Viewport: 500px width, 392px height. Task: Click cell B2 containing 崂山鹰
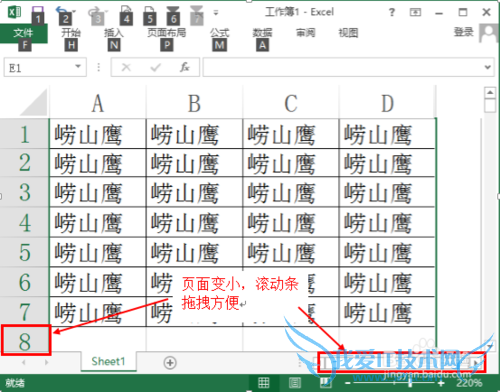pyautogui.click(x=194, y=163)
